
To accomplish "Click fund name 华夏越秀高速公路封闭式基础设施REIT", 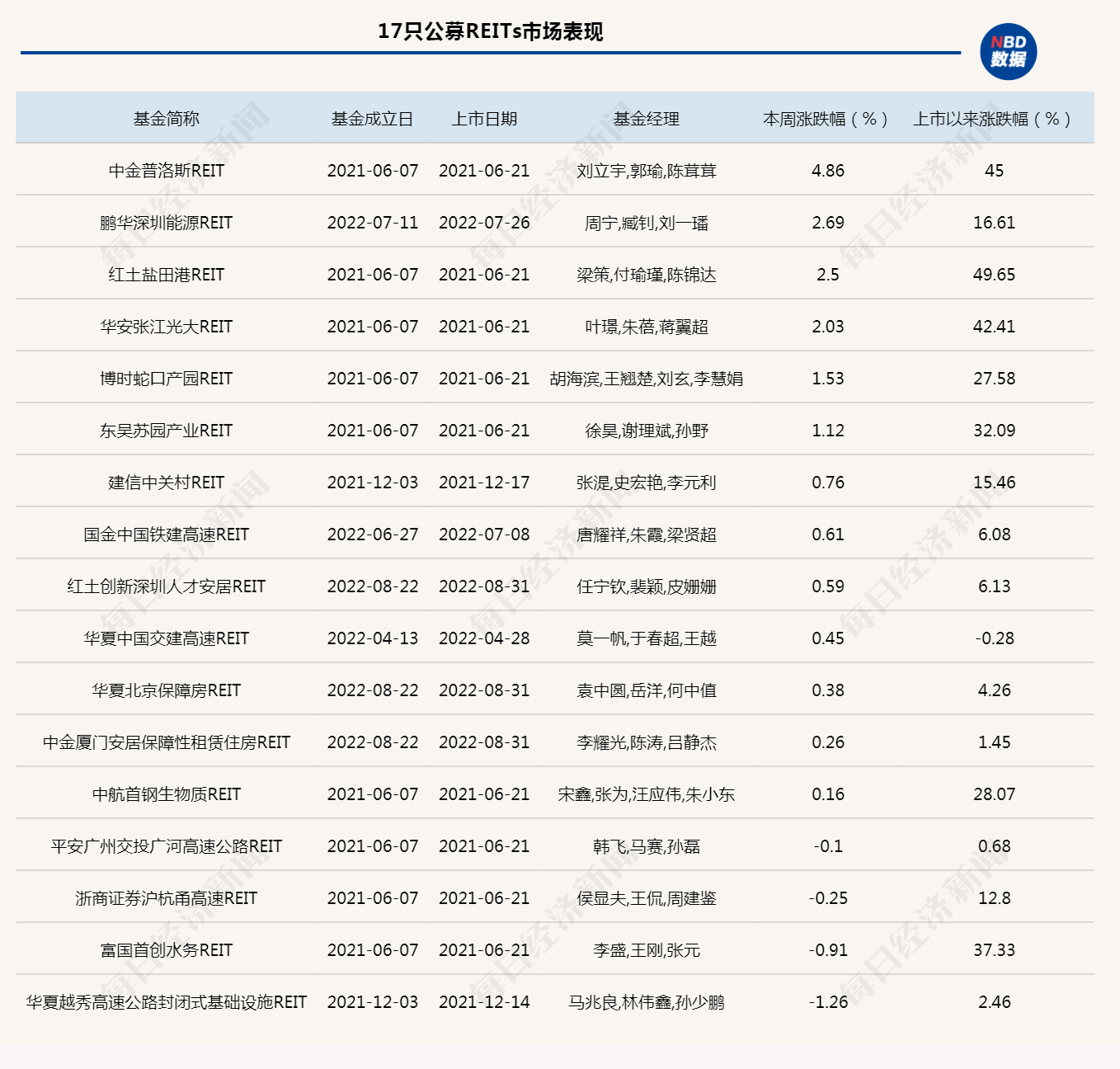I will pyautogui.click(x=167, y=1002).
